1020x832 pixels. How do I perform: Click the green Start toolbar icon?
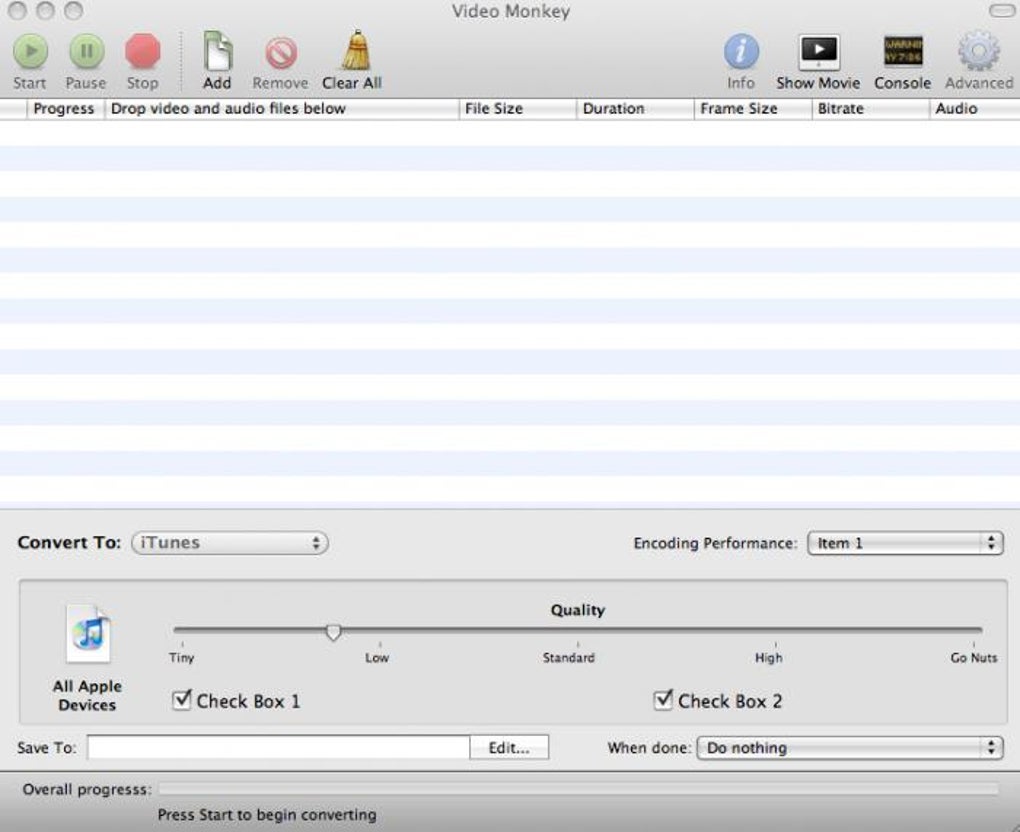click(31, 51)
